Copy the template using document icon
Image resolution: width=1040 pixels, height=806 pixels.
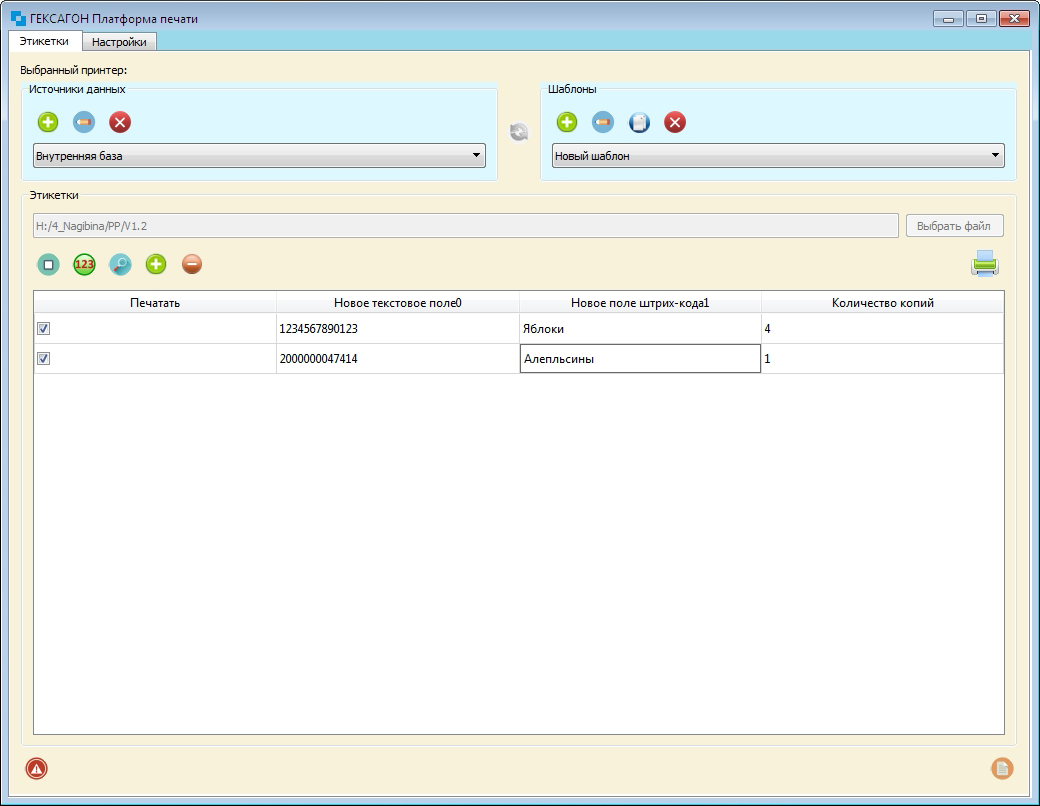(639, 123)
